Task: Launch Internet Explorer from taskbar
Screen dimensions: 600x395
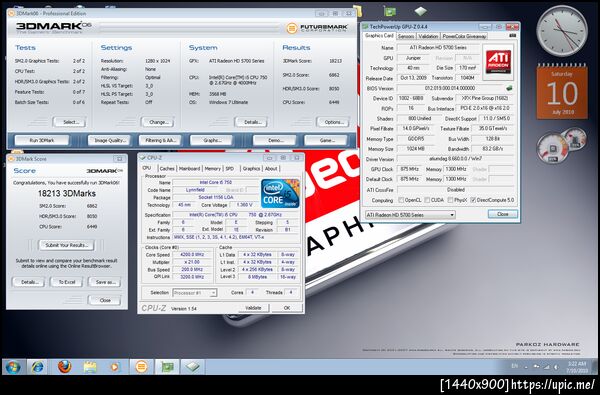Action: (x=38, y=367)
